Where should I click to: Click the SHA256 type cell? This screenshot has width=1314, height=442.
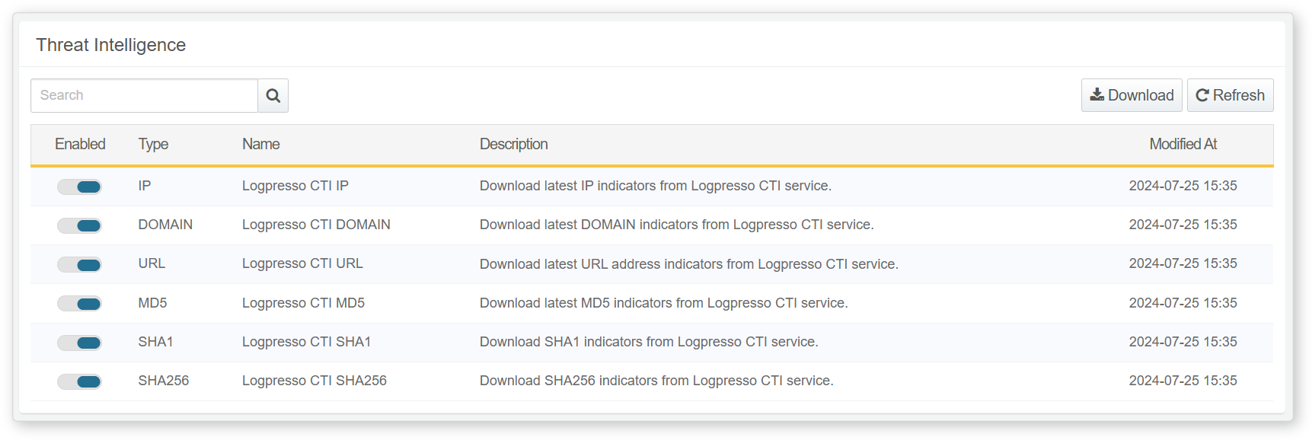pos(163,381)
